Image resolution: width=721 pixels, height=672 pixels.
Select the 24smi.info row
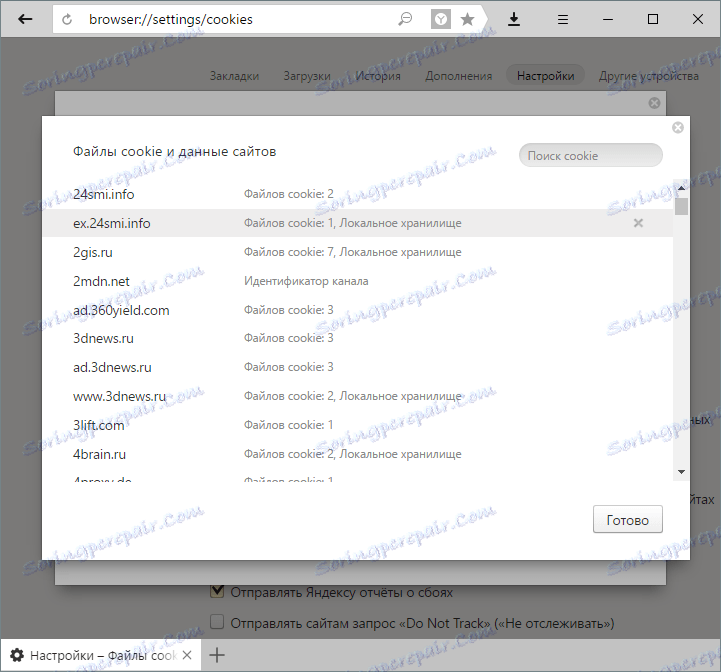(358, 194)
